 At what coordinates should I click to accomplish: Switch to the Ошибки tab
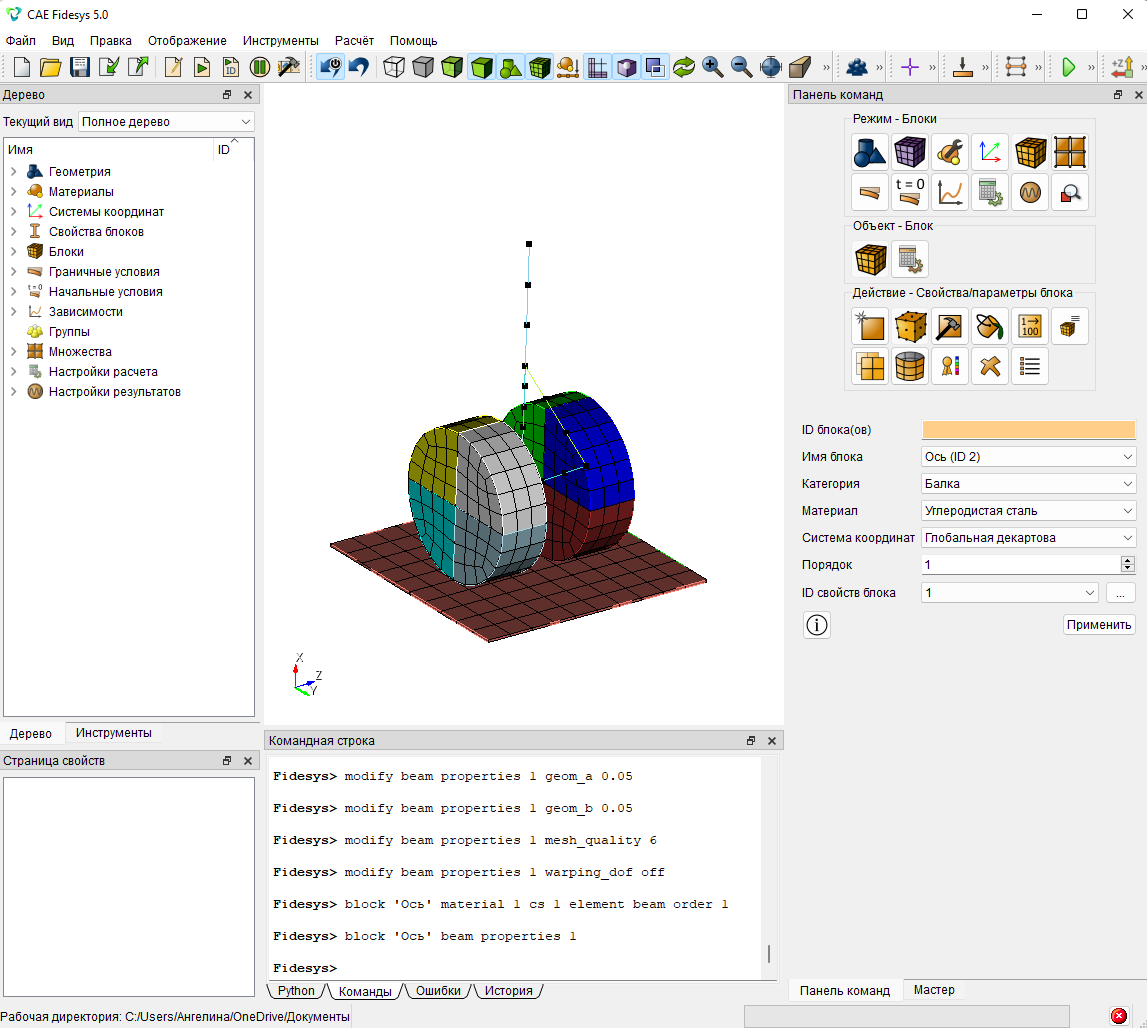[438, 991]
